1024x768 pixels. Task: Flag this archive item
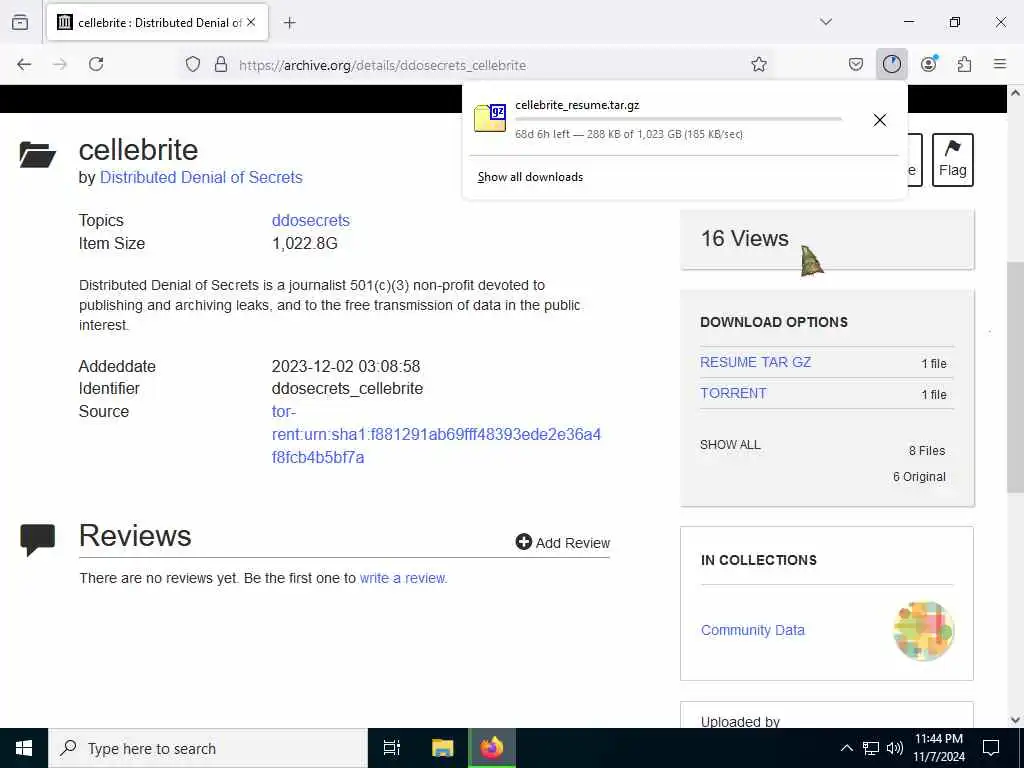click(952, 160)
